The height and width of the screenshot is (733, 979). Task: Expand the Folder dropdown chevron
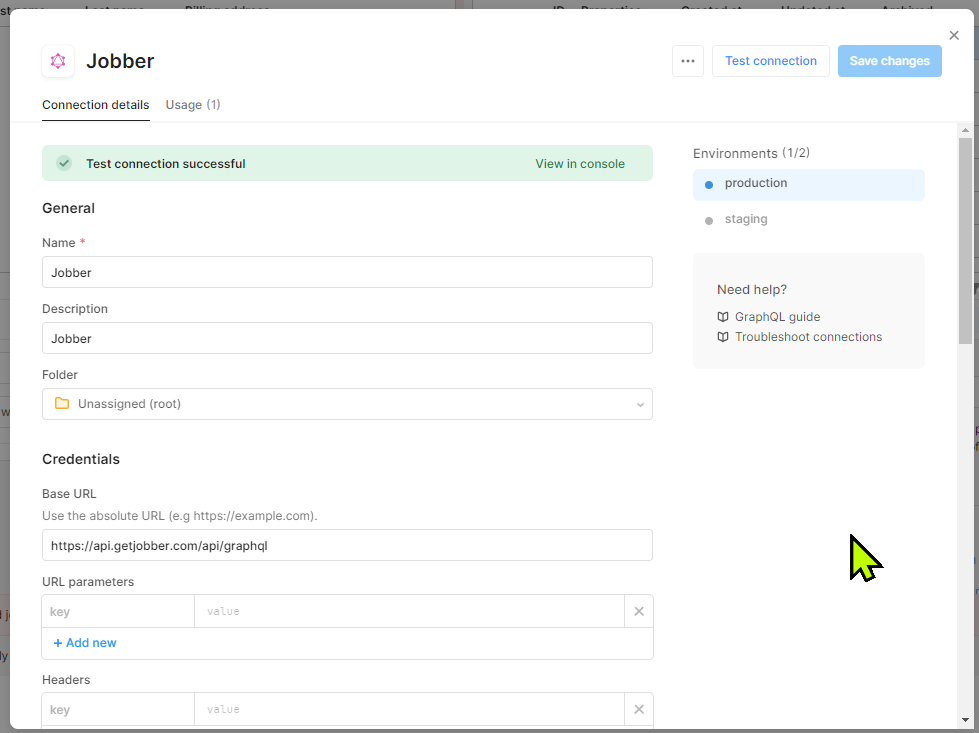coord(640,405)
